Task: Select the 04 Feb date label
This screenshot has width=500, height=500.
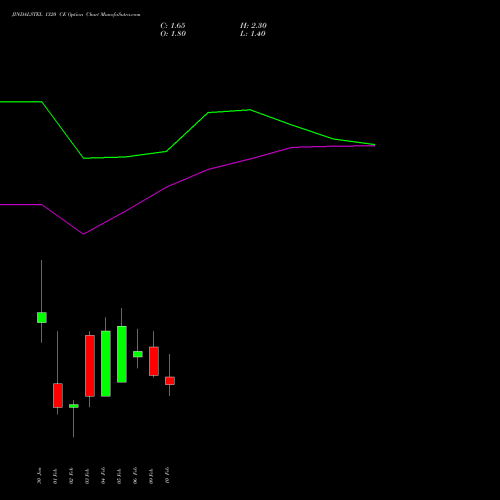Action: pyautogui.click(x=103, y=476)
